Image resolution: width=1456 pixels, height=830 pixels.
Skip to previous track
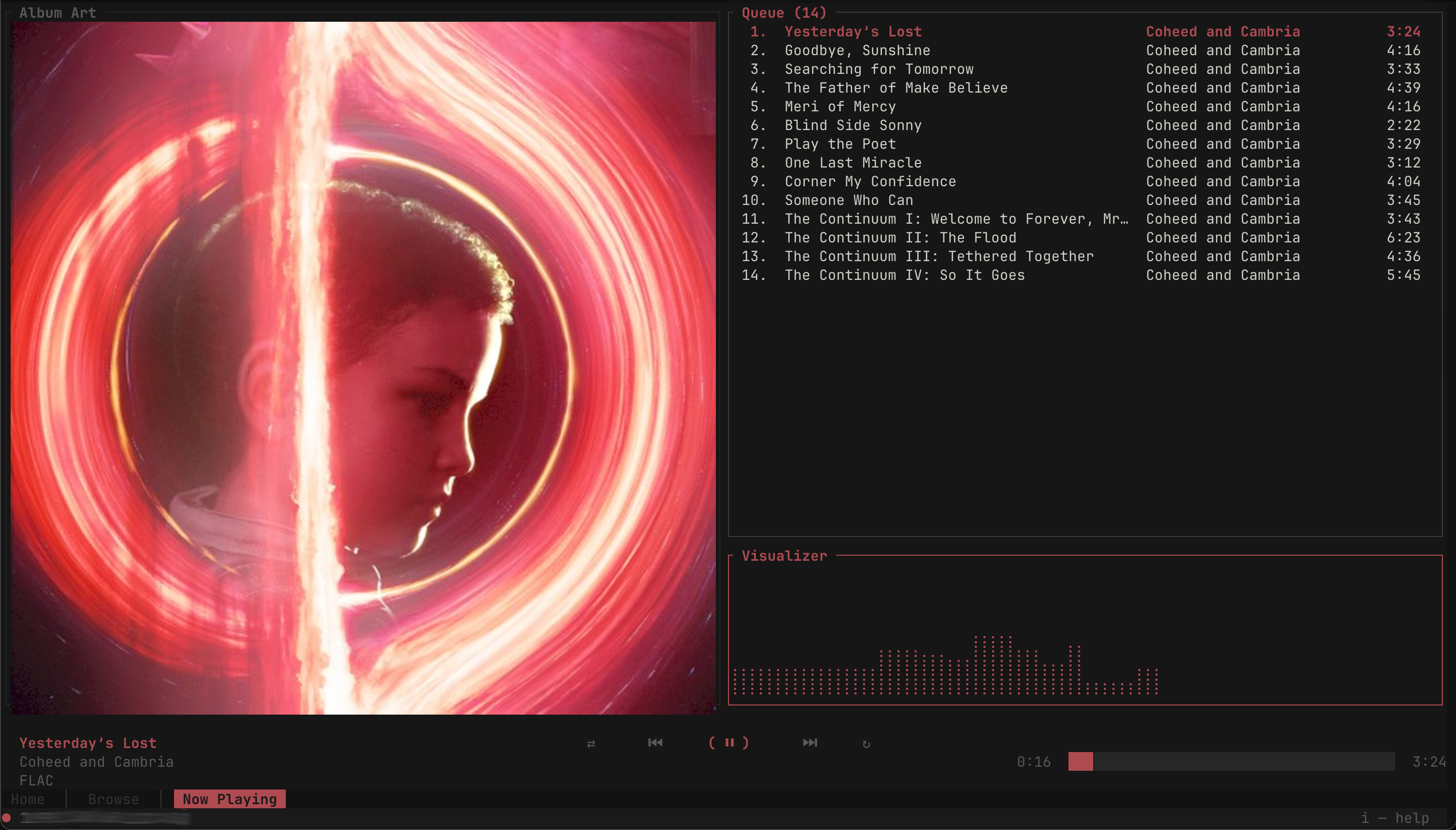(x=655, y=742)
